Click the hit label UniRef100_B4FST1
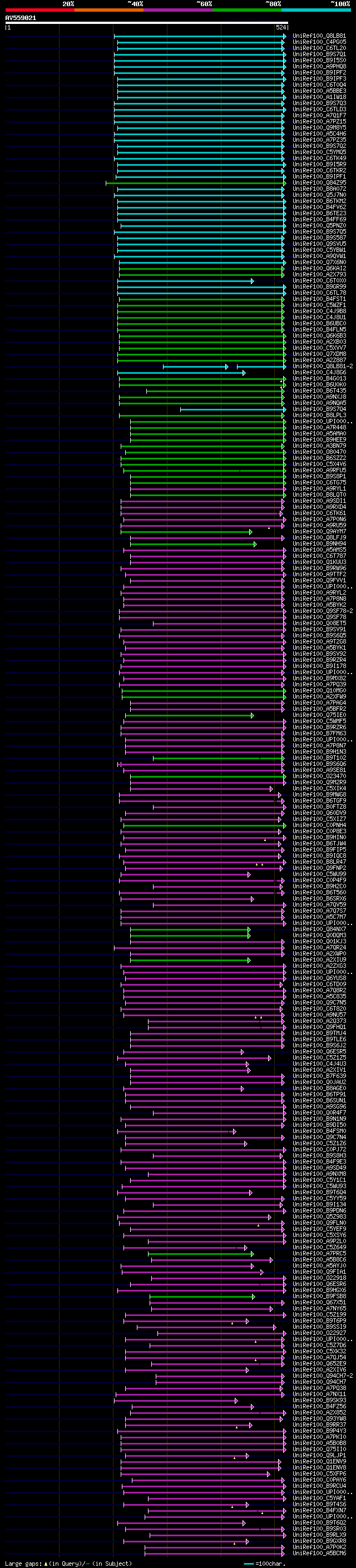This screenshot has height=1568, width=356. (319, 299)
